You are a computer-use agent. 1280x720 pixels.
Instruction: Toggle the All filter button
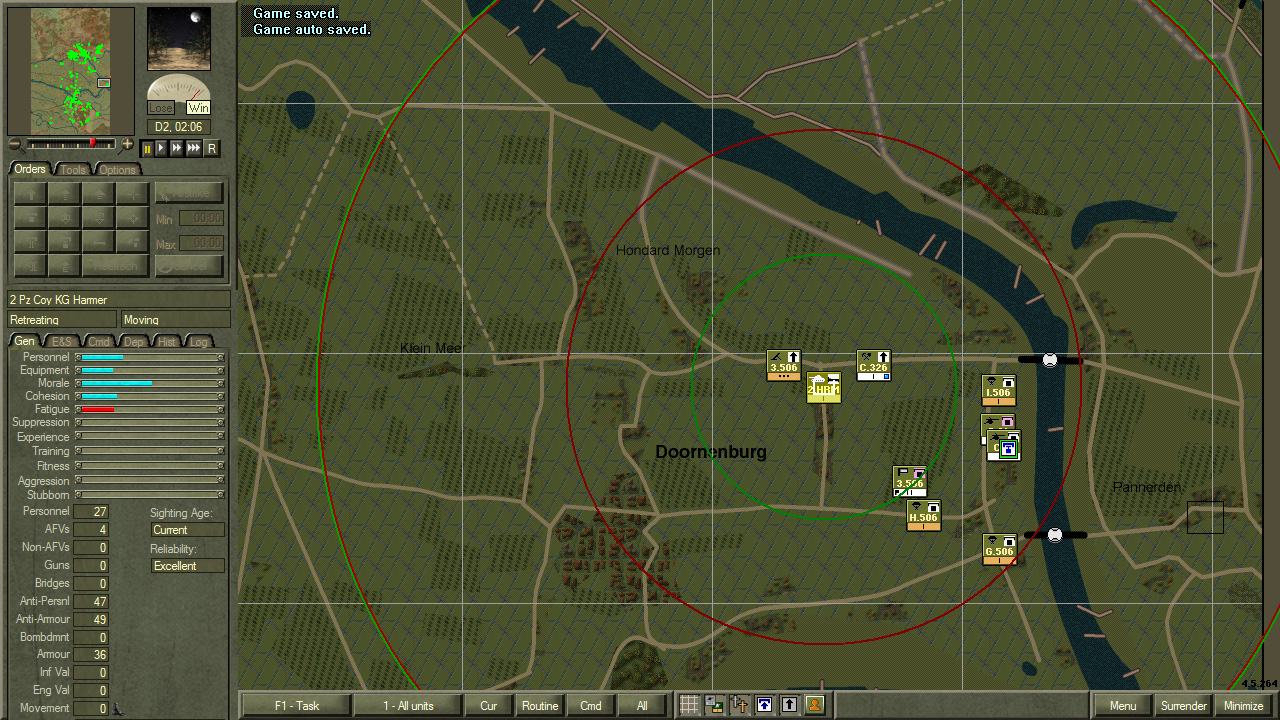642,705
